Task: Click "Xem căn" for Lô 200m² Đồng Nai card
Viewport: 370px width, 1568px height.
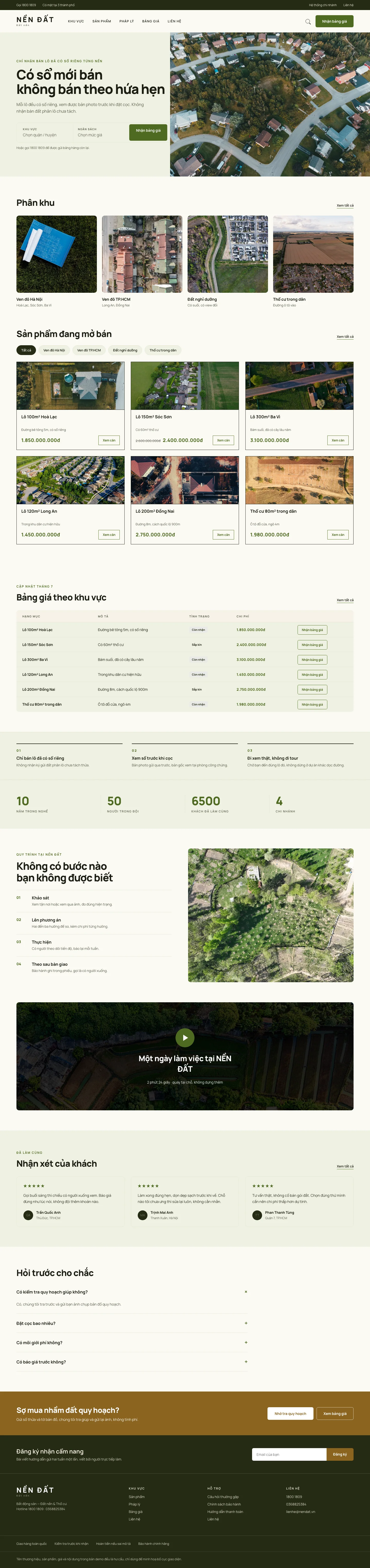Action: pos(224,534)
